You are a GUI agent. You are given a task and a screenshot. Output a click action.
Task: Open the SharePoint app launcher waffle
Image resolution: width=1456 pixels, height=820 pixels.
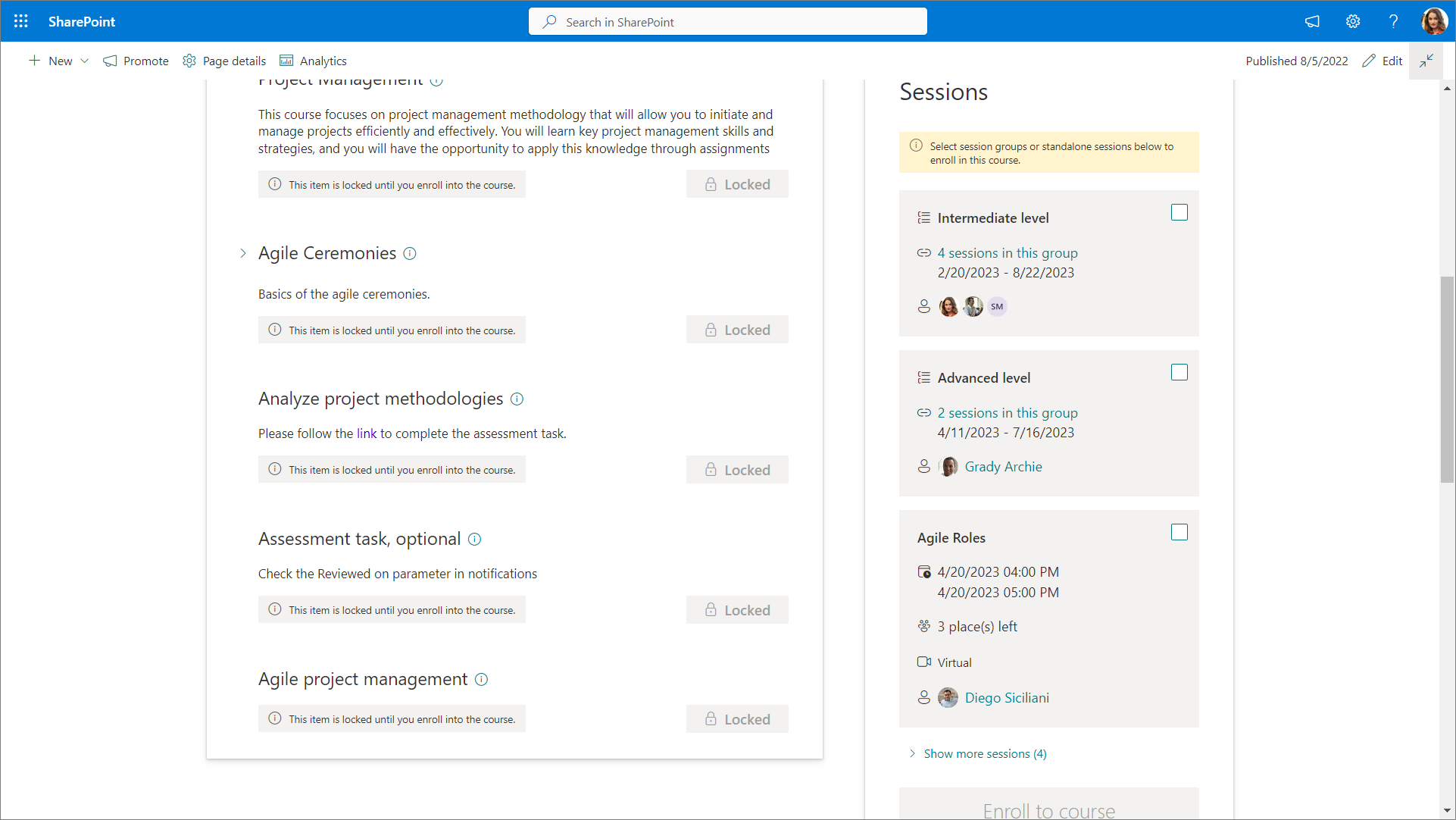[x=21, y=21]
